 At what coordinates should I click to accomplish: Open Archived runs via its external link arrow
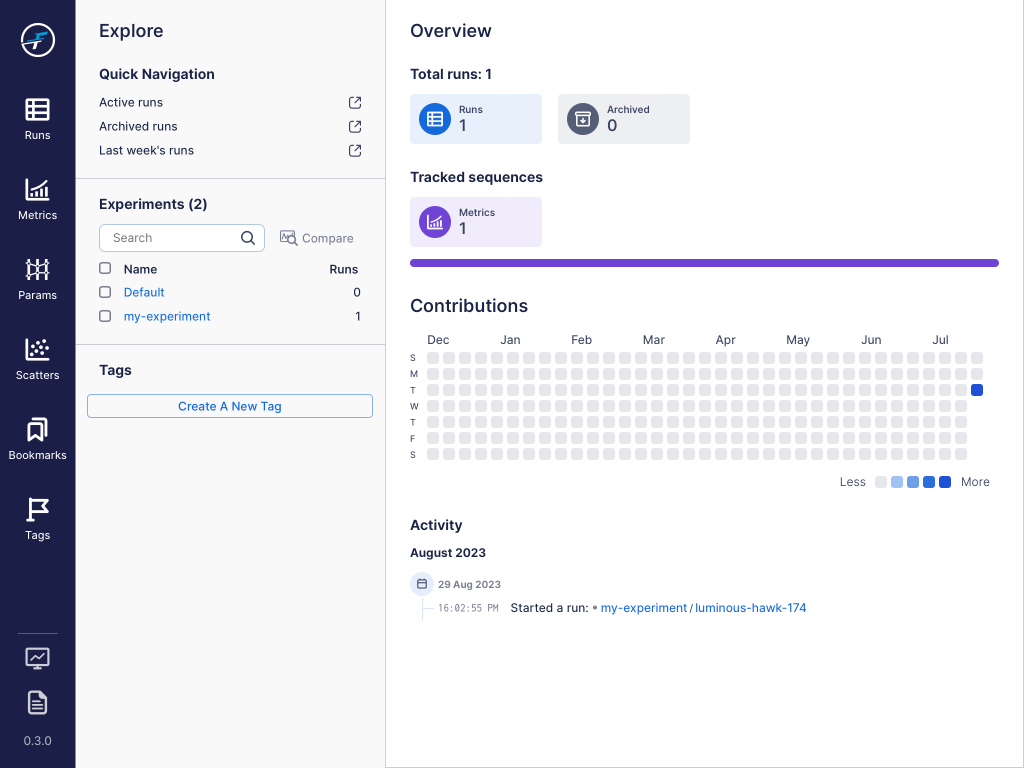[x=354, y=126]
